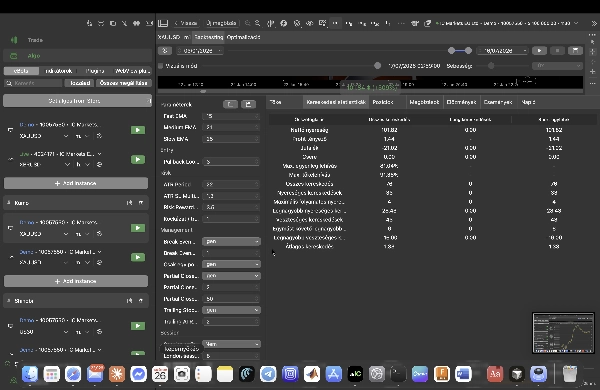Click in the algo search field
The image size is (600, 390).
point(33,83)
